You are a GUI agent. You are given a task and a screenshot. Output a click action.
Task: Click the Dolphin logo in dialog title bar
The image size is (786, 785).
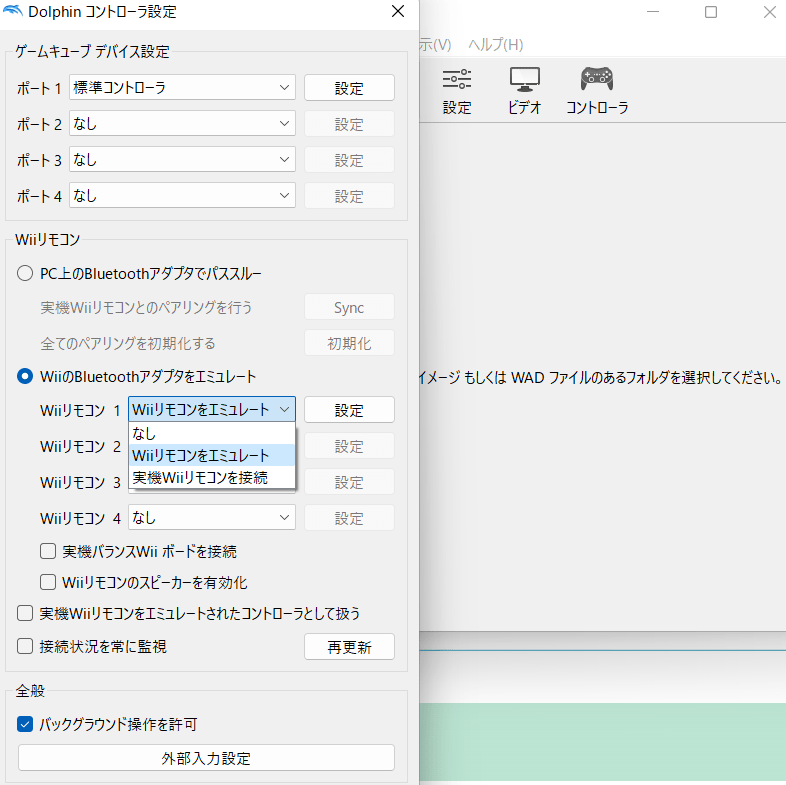[13, 11]
